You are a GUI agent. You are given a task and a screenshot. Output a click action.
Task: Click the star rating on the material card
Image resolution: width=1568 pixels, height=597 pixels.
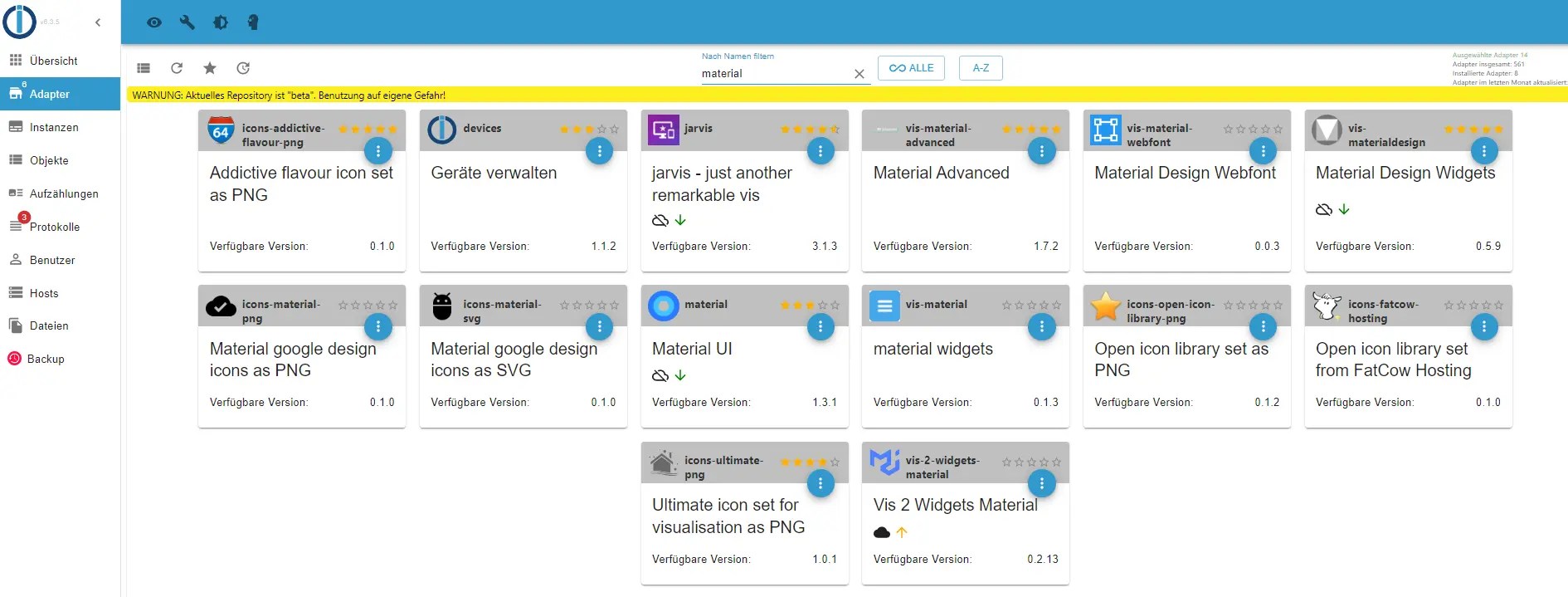click(x=810, y=306)
